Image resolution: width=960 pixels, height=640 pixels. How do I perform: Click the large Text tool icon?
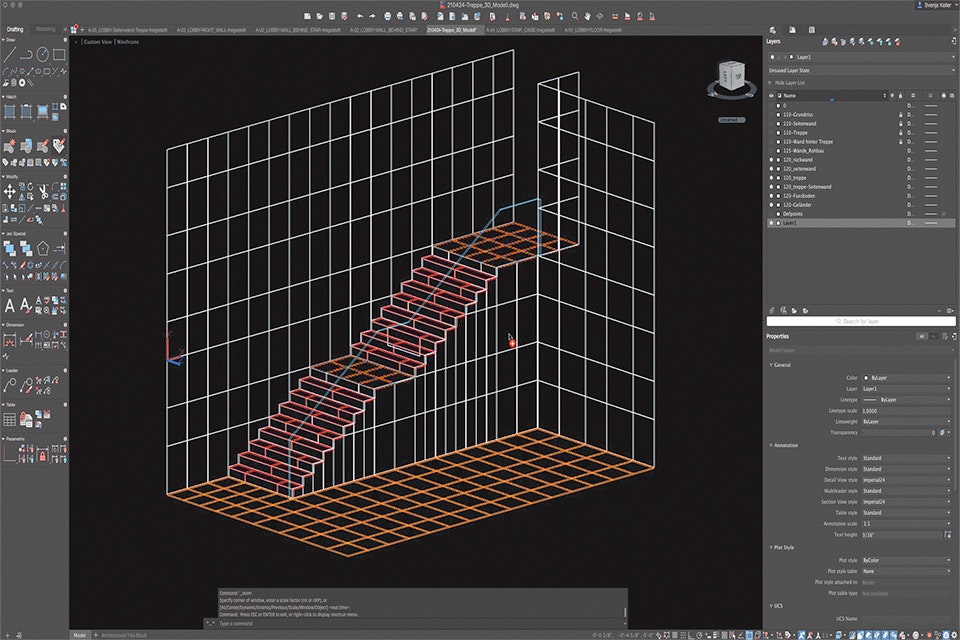tap(10, 306)
